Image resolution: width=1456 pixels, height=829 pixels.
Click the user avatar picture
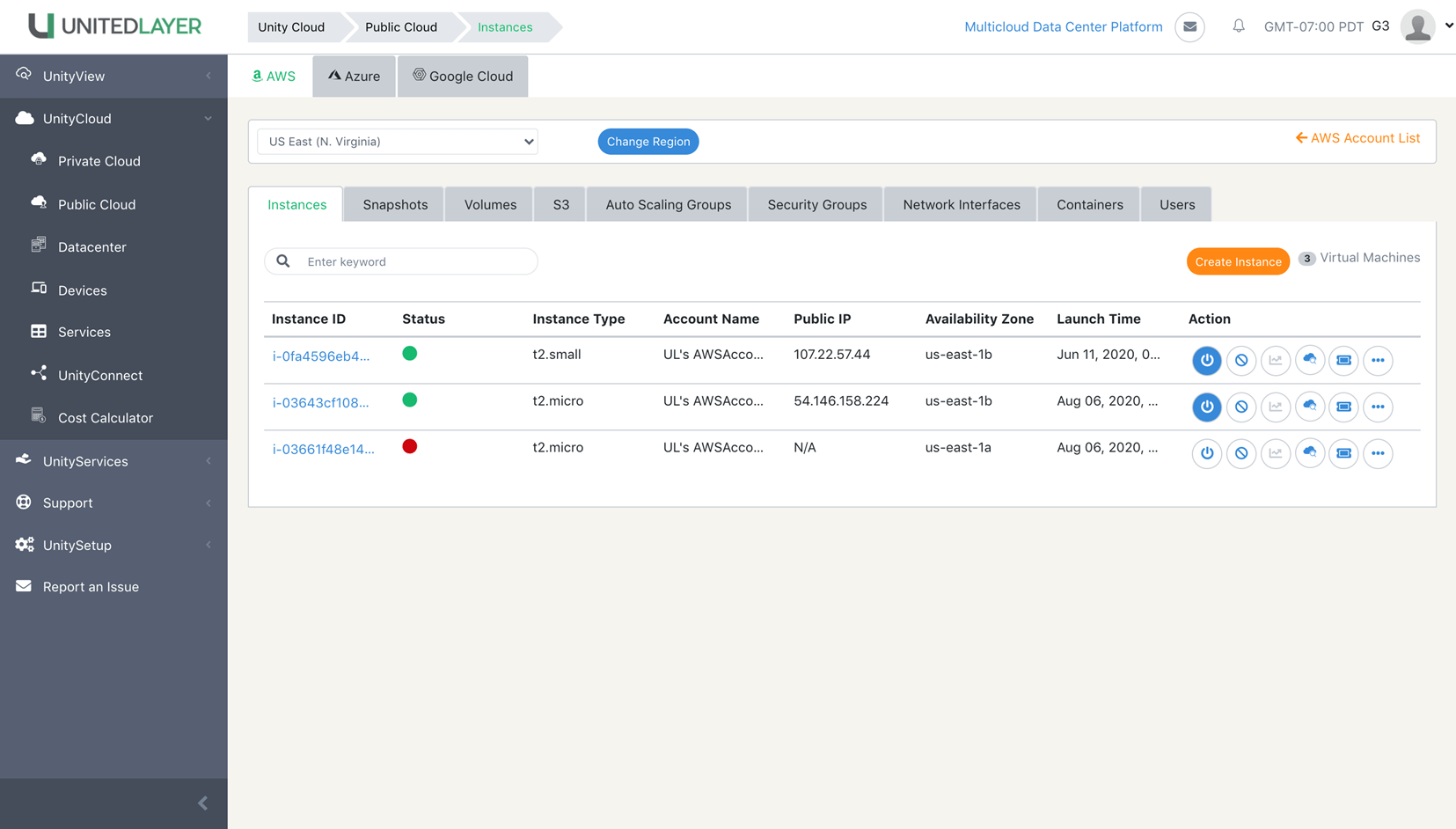coord(1417,26)
